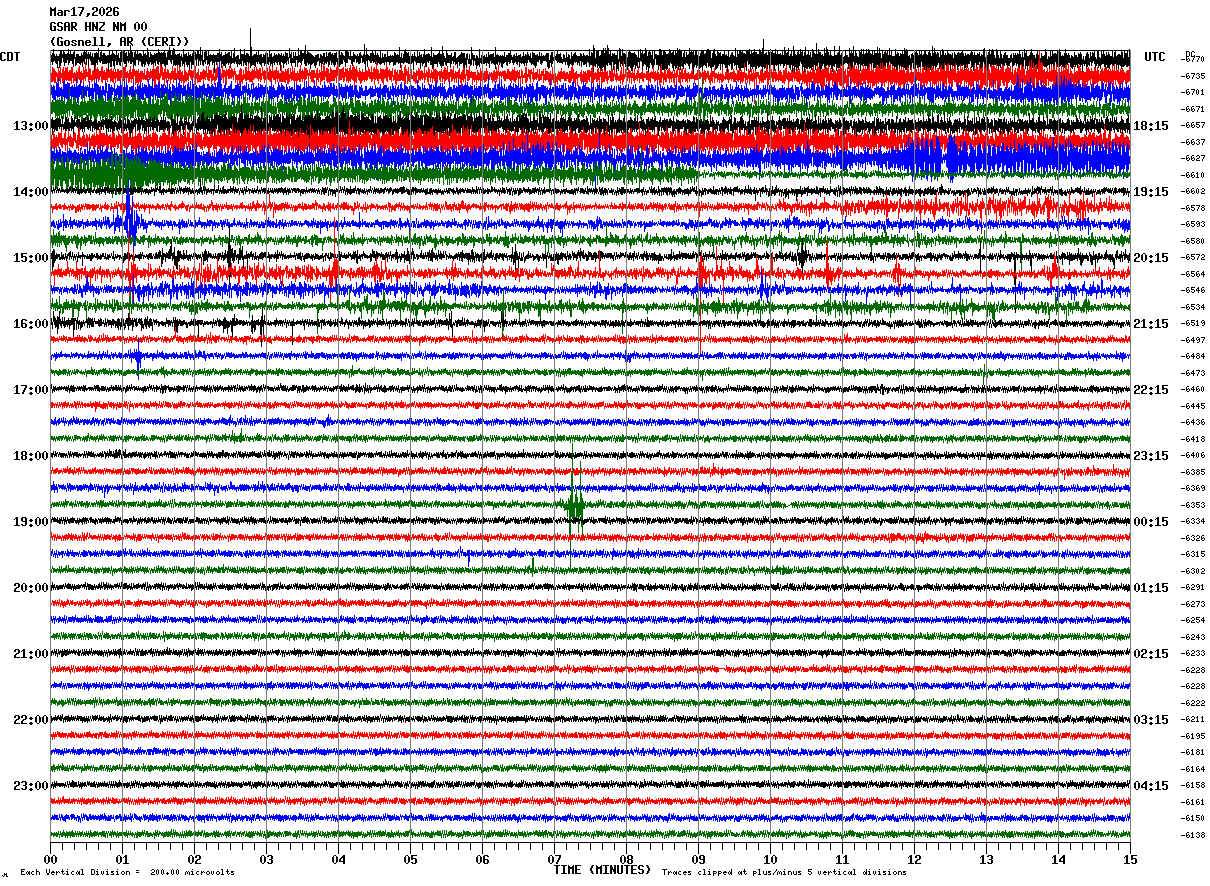The image size is (1210, 886).
Task: Click the DC offset value '-6233'
Action: tap(1194, 654)
